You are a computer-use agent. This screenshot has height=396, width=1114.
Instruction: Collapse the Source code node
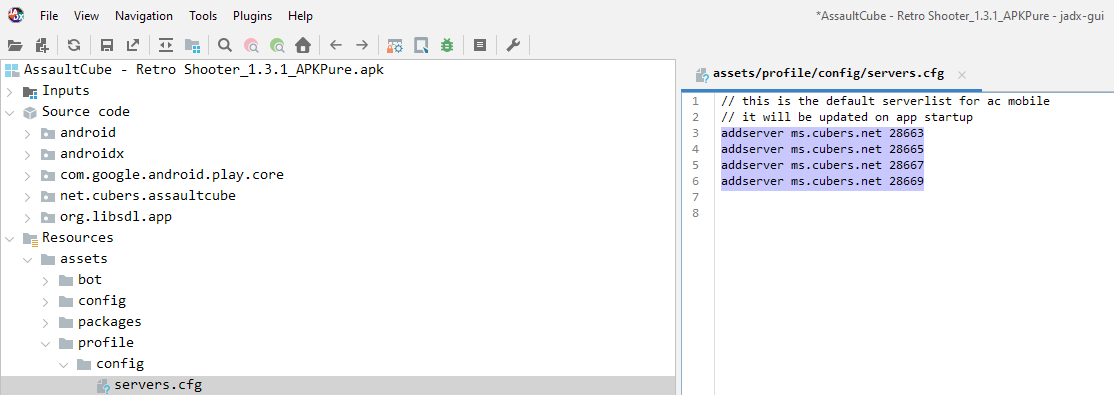[9, 112]
